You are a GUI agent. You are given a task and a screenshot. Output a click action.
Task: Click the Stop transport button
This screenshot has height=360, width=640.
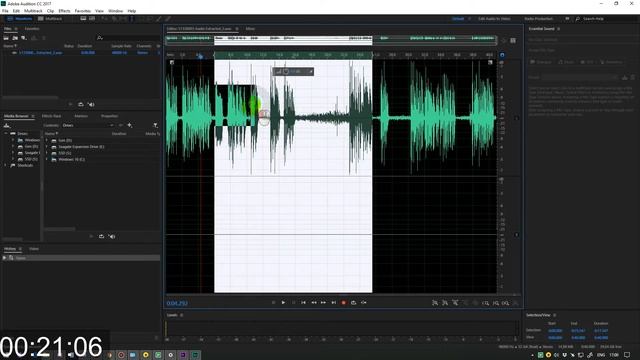[273, 303]
